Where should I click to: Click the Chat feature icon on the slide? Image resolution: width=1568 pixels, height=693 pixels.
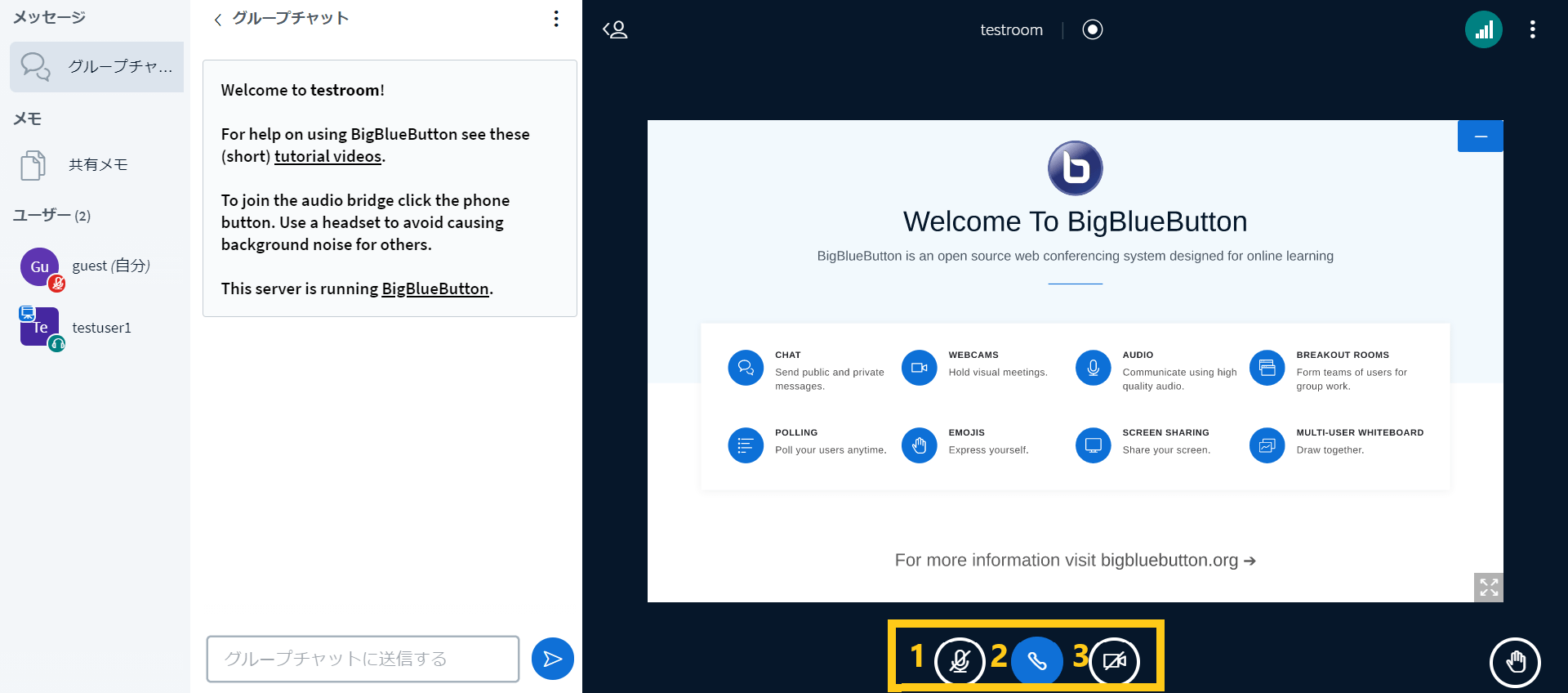tap(745, 368)
